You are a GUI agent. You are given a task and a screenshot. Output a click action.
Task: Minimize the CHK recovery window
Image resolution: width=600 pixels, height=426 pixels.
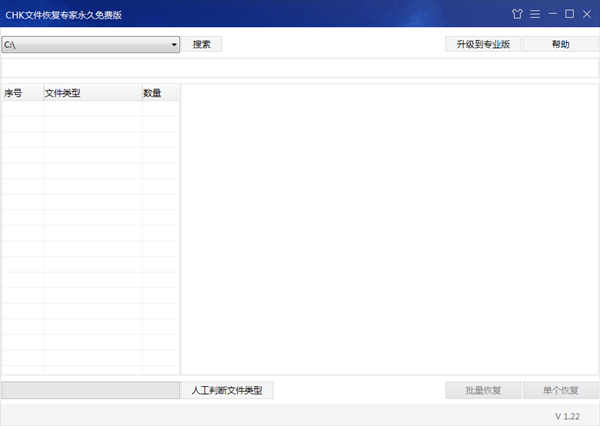point(552,14)
